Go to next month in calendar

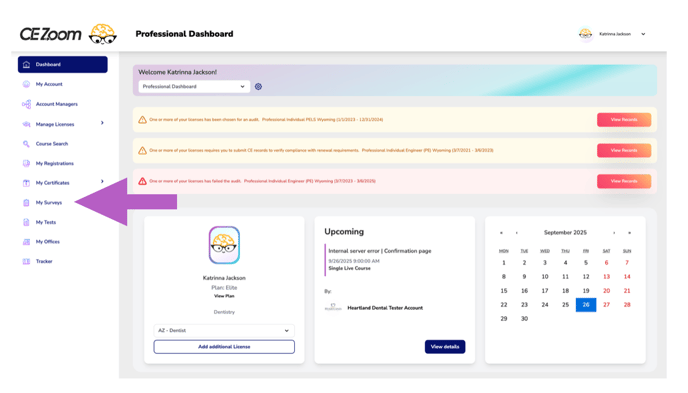click(614, 233)
